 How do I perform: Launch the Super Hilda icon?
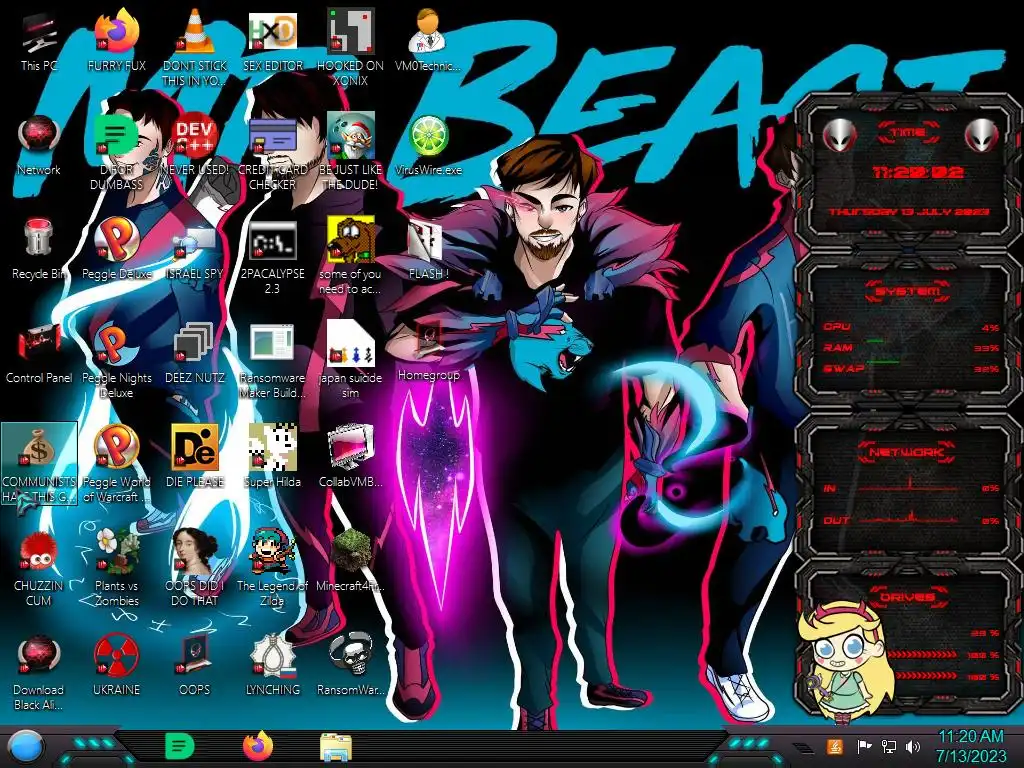(272, 457)
